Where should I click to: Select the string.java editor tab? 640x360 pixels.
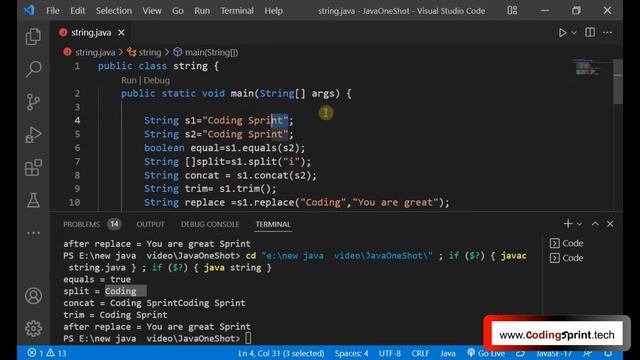click(91, 33)
